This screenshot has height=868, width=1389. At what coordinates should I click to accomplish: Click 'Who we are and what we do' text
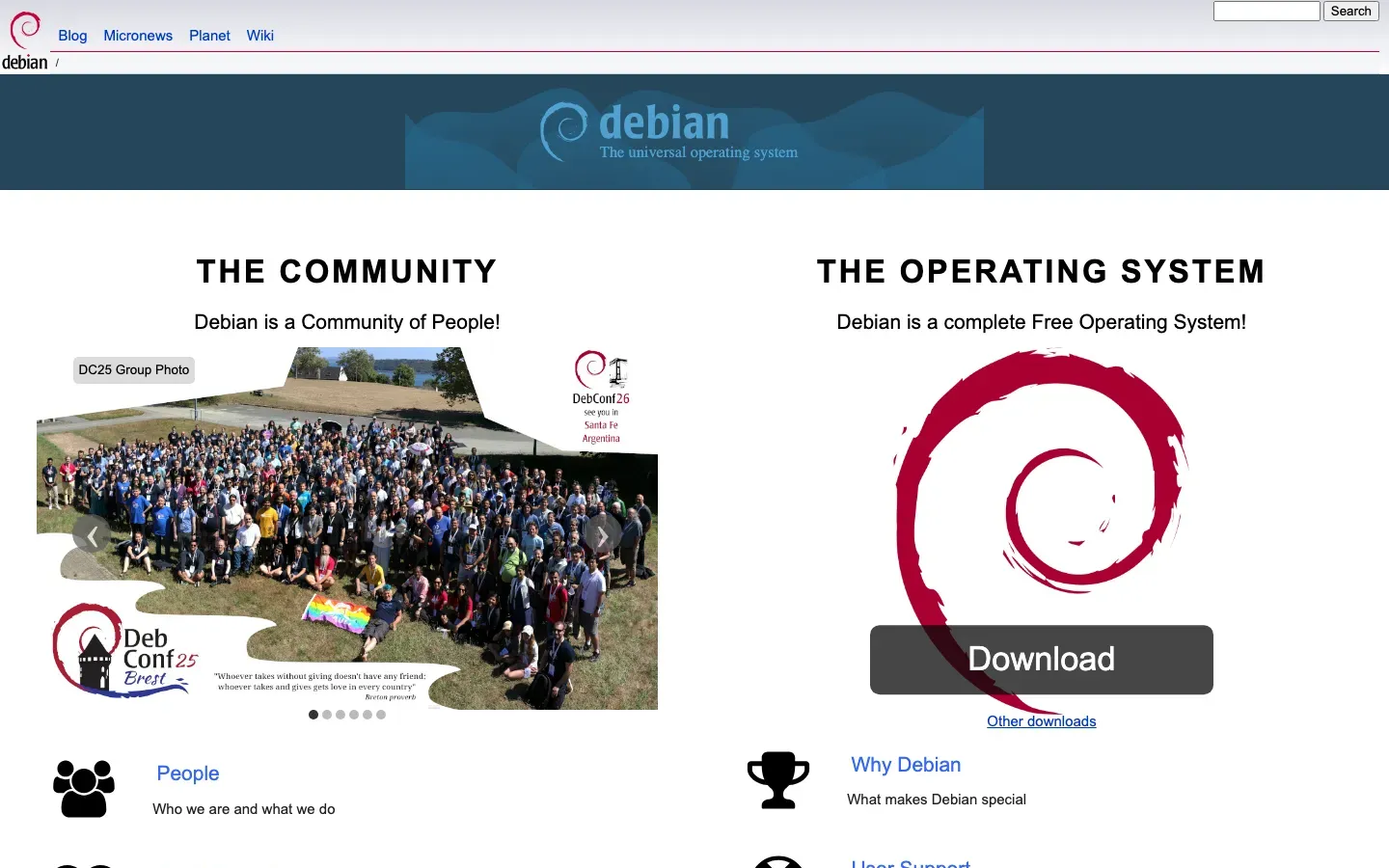tap(244, 809)
